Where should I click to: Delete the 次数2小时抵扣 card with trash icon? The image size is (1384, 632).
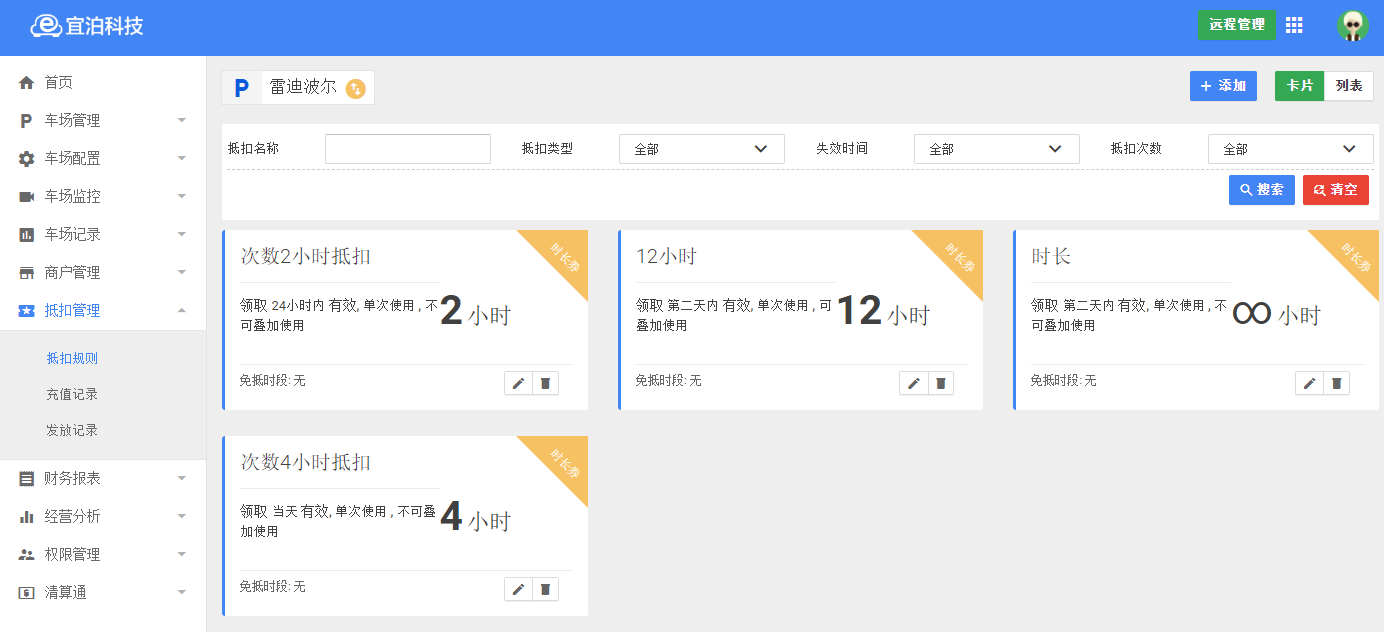tap(545, 383)
